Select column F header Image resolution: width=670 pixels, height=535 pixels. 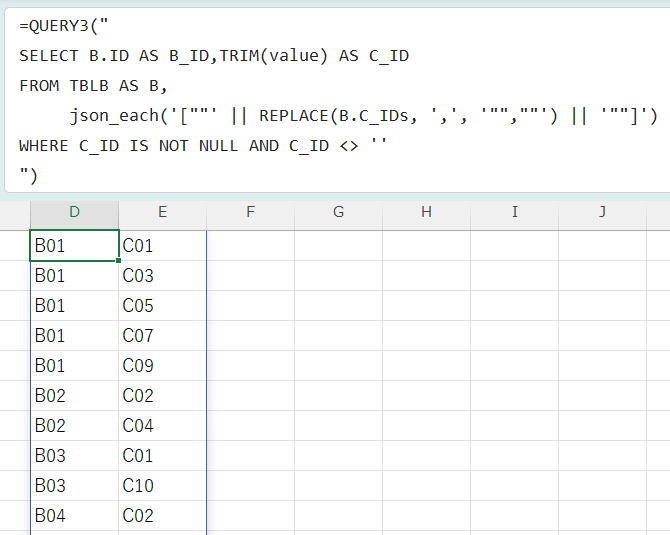250,212
